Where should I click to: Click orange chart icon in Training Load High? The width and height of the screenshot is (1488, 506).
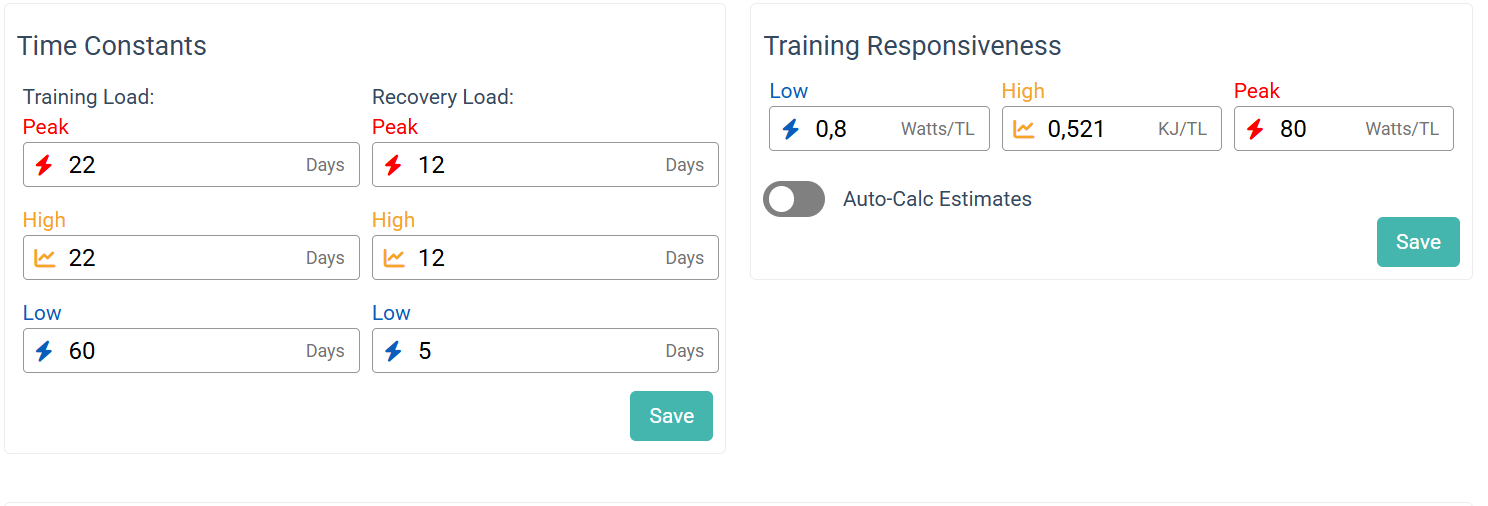[x=44, y=258]
